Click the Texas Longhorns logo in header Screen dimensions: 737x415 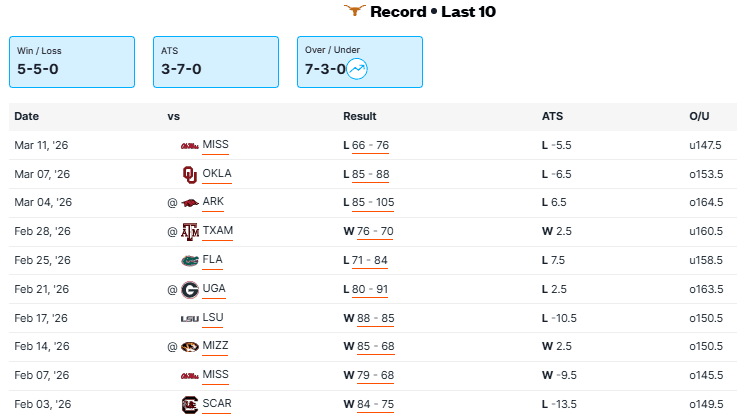352,12
